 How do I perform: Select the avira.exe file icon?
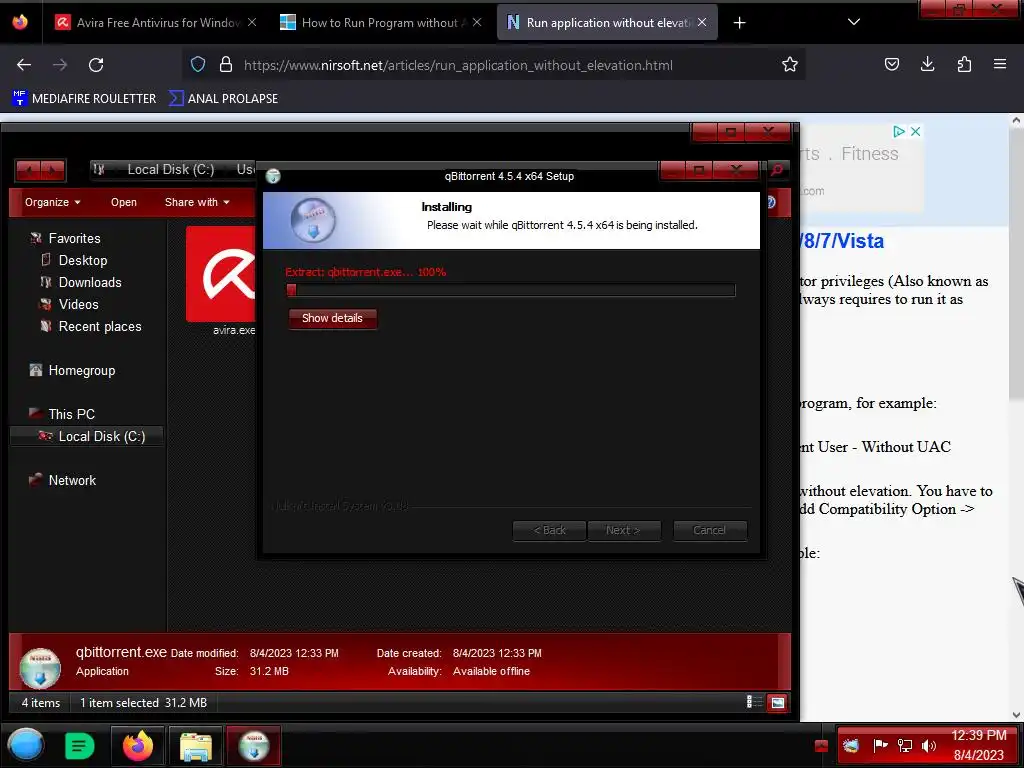222,274
